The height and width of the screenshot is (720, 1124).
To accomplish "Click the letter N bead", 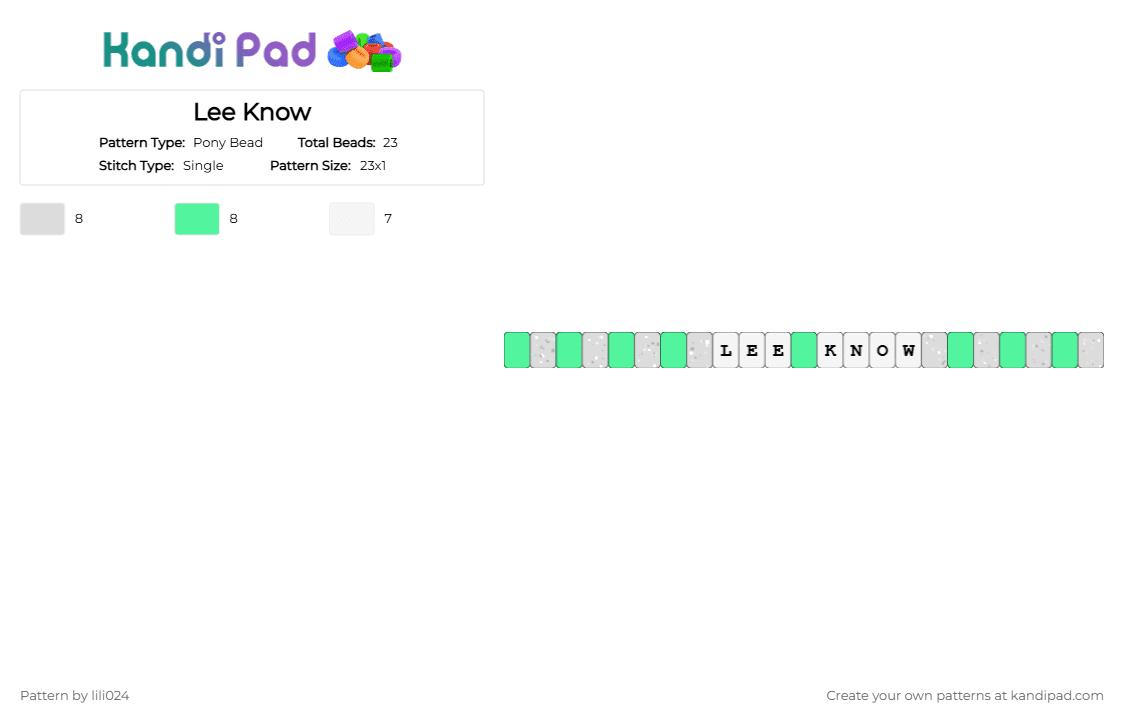I will click(x=857, y=350).
